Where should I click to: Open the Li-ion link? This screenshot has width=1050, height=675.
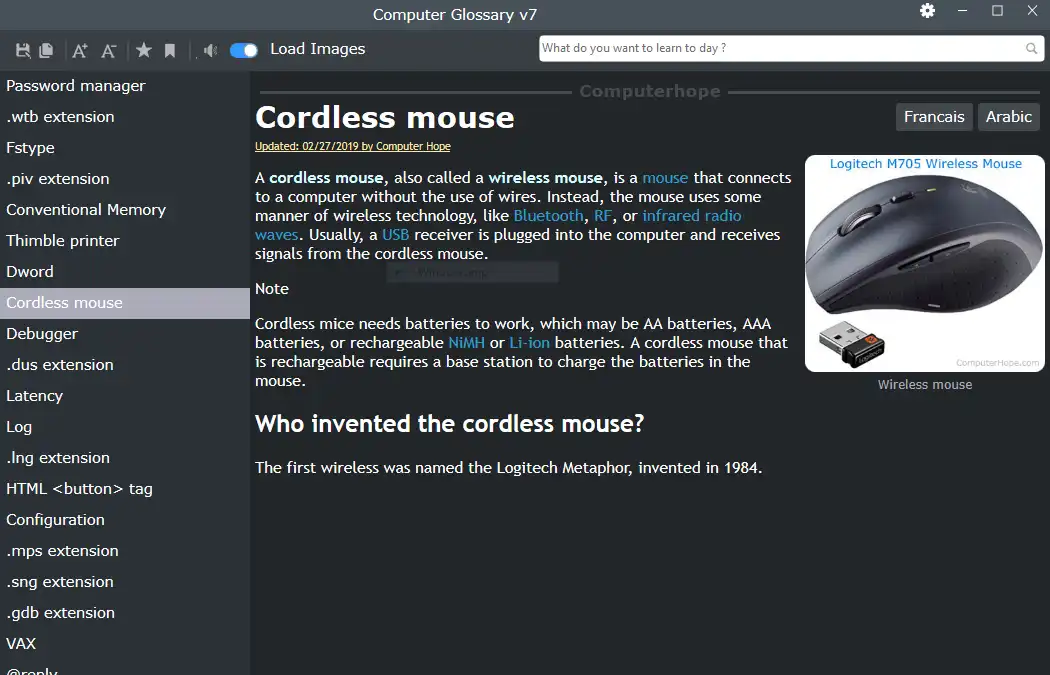[x=529, y=342]
